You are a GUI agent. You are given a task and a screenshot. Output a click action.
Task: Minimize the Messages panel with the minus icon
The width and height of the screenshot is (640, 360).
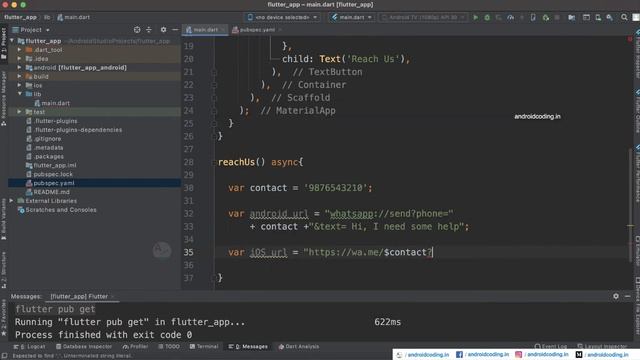click(x=627, y=296)
